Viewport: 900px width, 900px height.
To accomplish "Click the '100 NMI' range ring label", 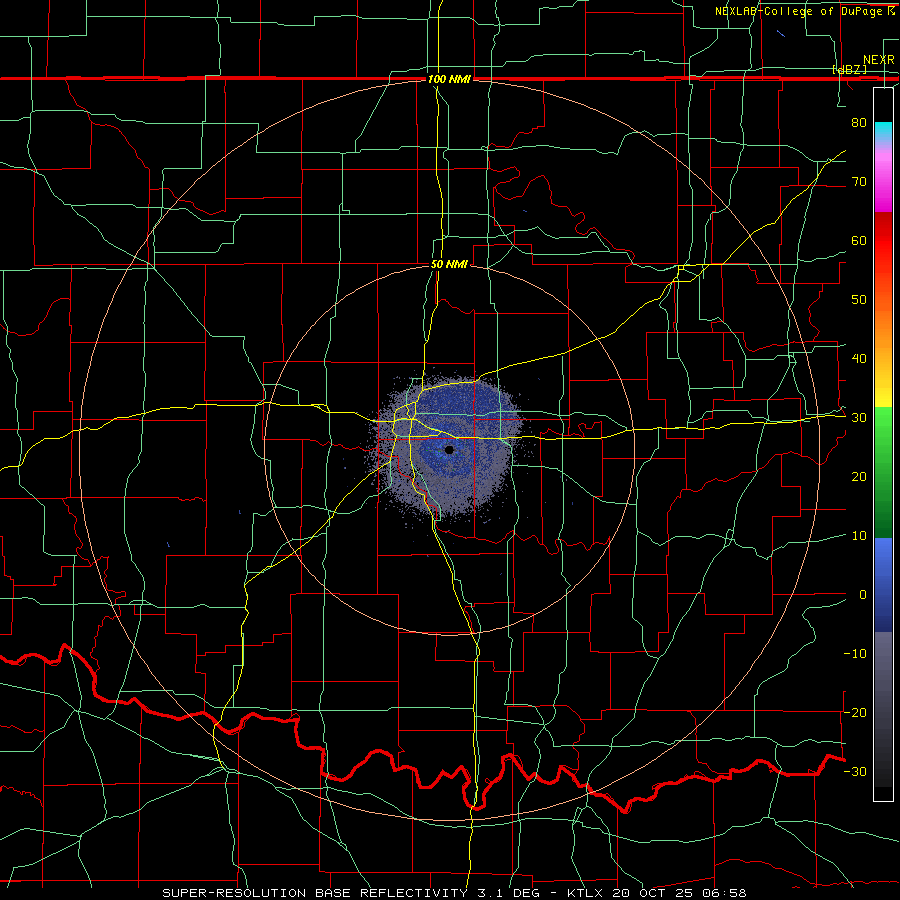I will coord(449,79).
